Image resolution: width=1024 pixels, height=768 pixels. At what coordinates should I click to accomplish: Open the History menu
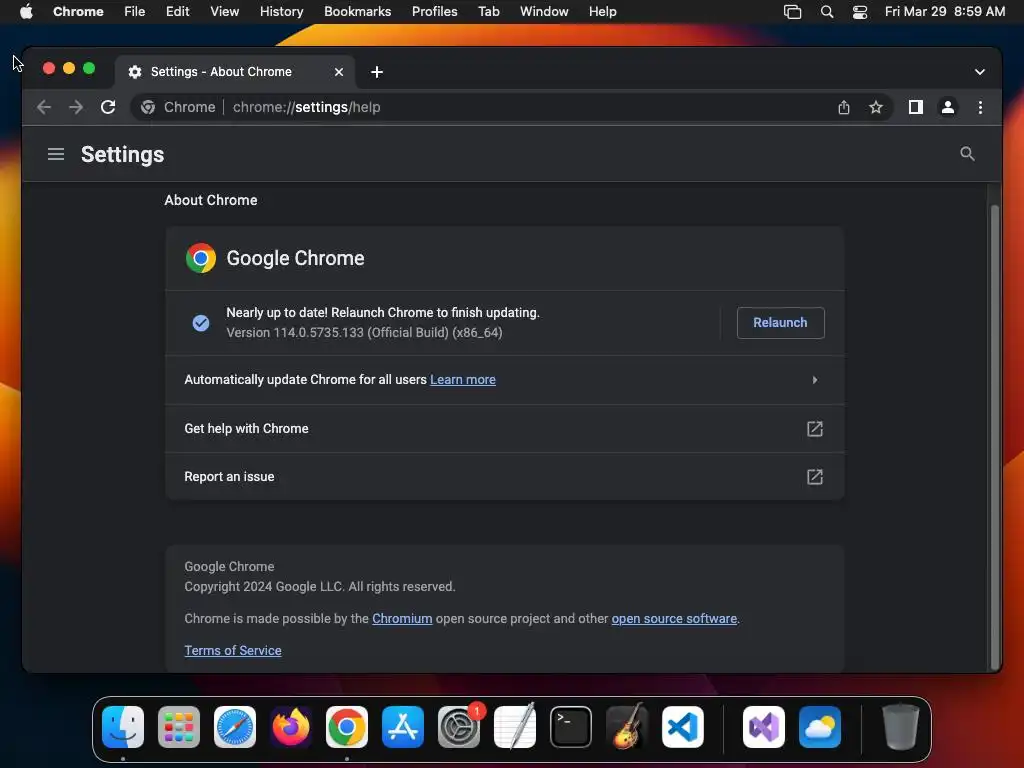point(281,11)
